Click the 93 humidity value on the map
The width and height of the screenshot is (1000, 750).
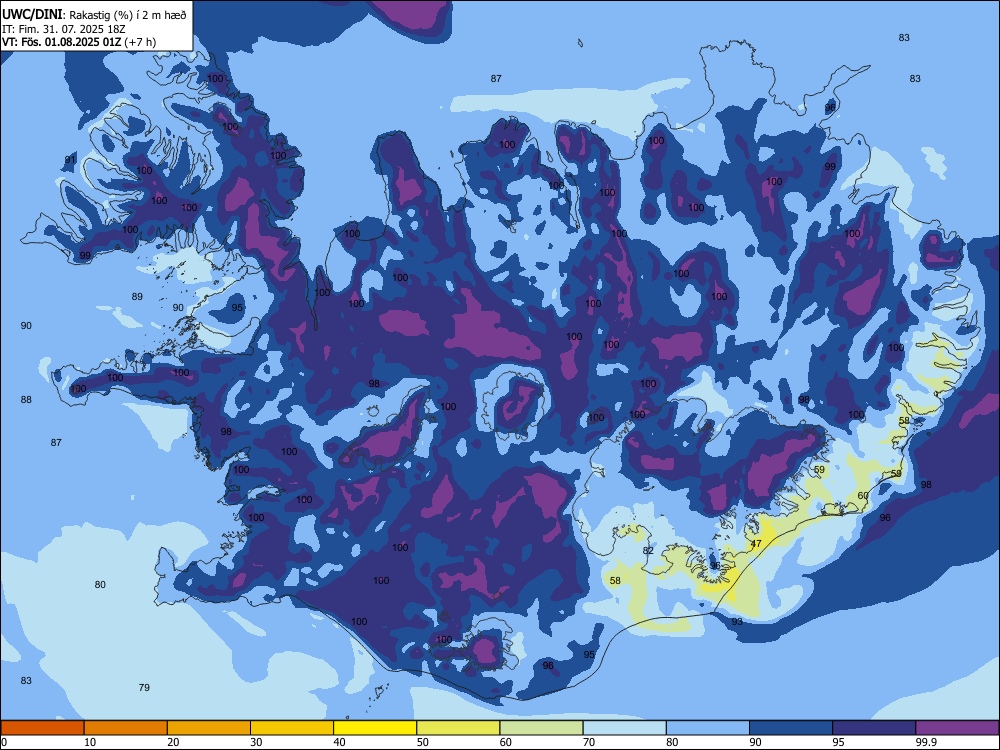coord(737,621)
